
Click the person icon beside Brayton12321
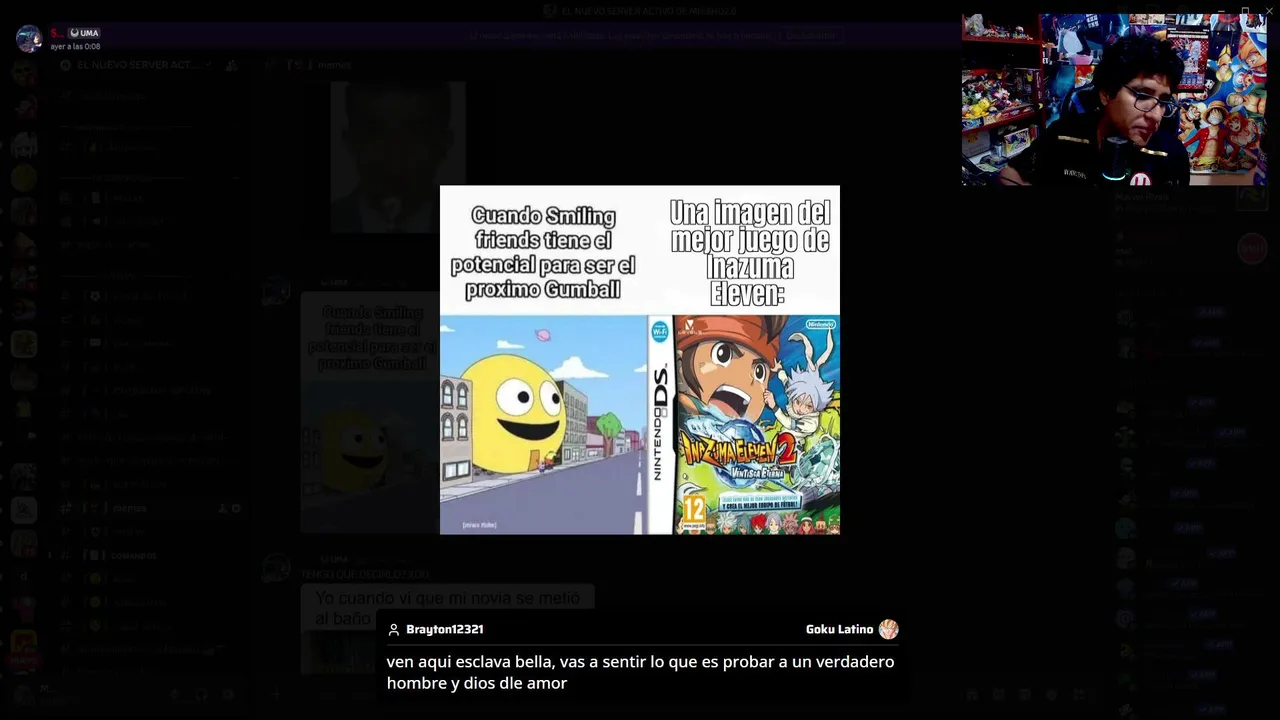point(394,629)
